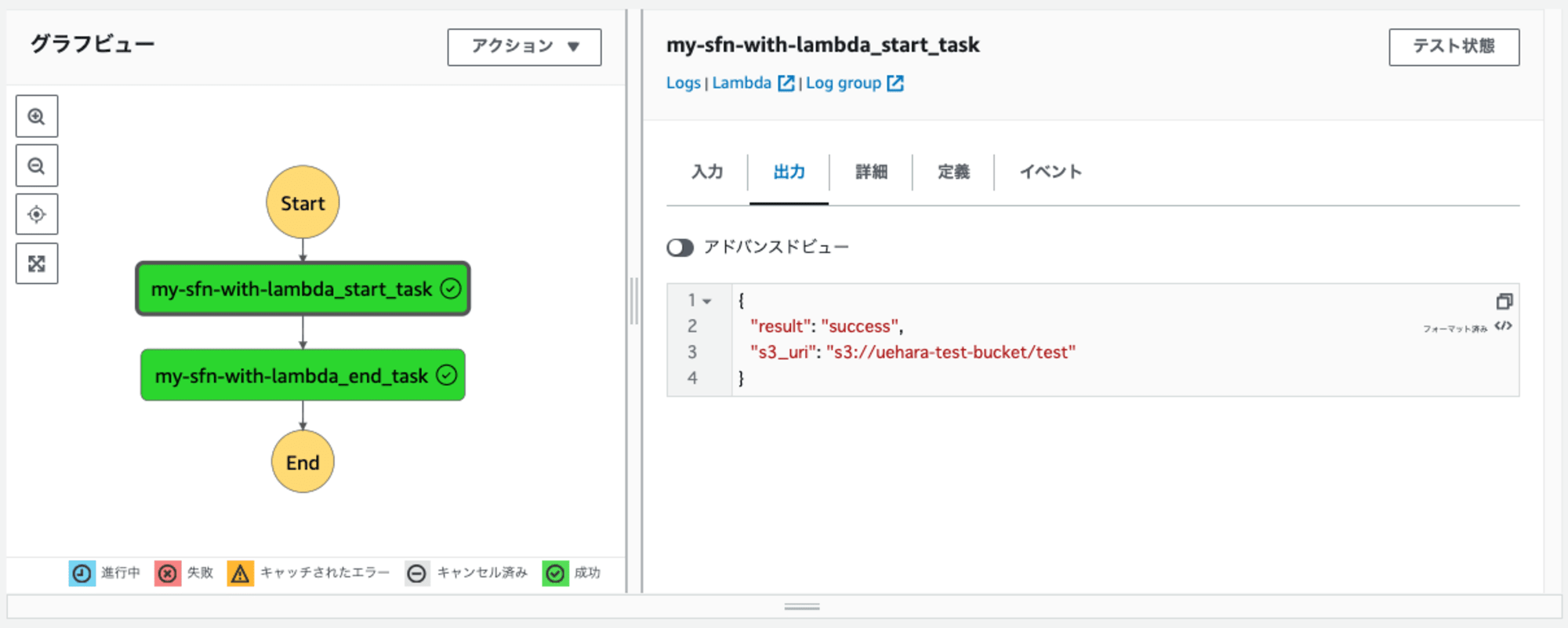Click the vertical panel splitter handle
Image resolution: width=1568 pixels, height=628 pixels.
[634, 301]
